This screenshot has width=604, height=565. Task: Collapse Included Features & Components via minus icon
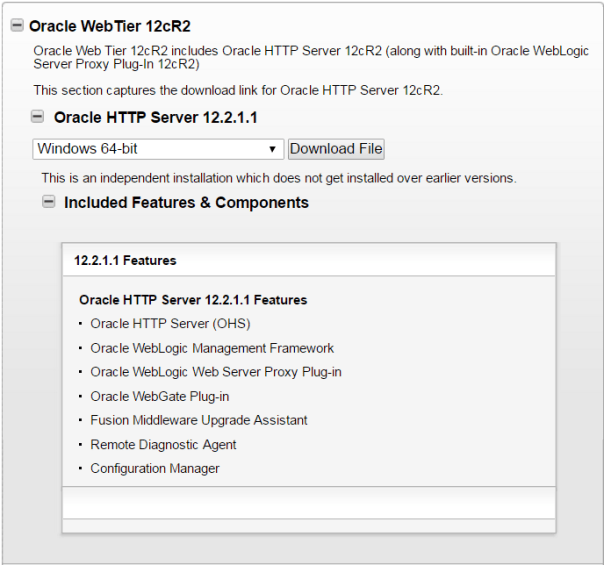[48, 202]
